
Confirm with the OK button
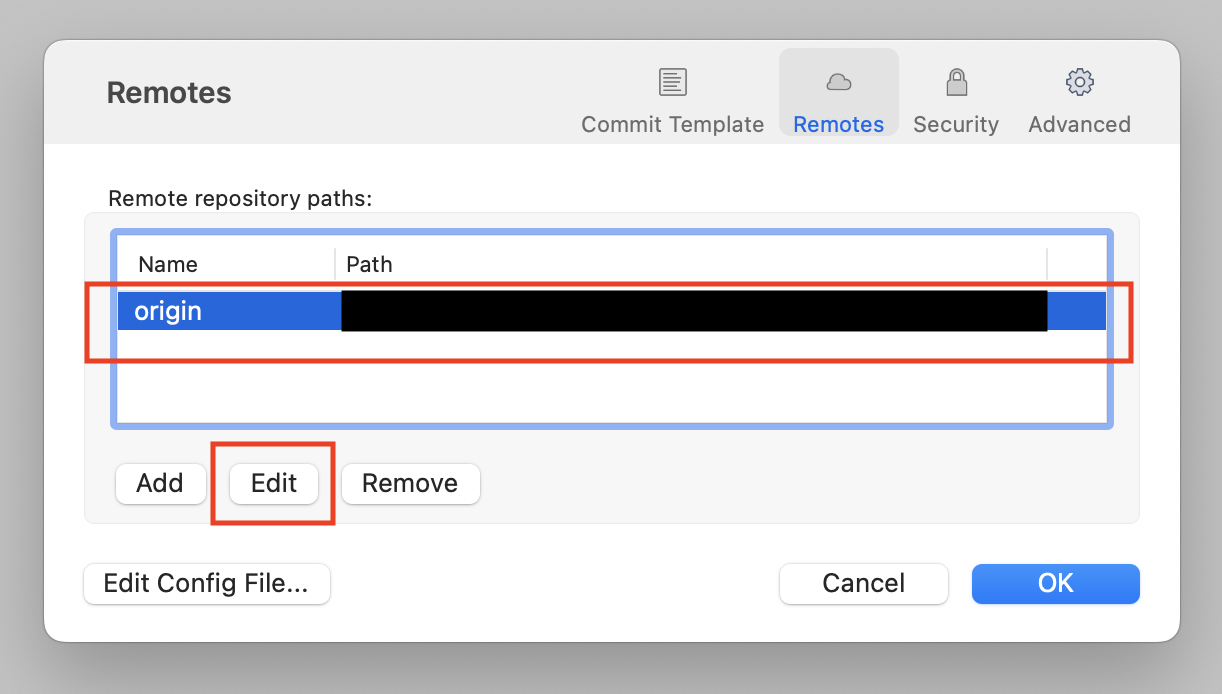pyautogui.click(x=1055, y=584)
